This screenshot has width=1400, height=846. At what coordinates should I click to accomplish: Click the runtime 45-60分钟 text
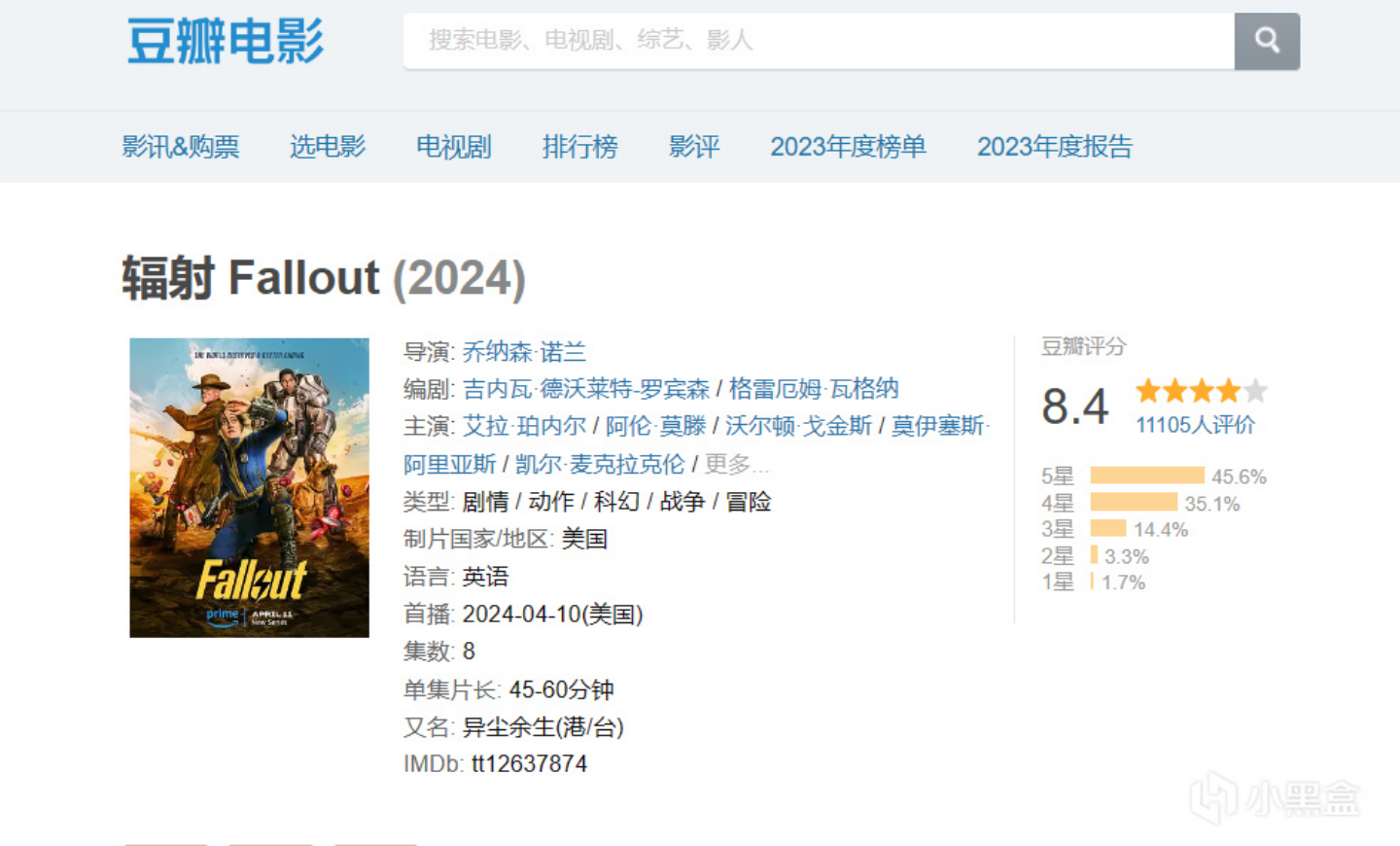click(x=561, y=689)
